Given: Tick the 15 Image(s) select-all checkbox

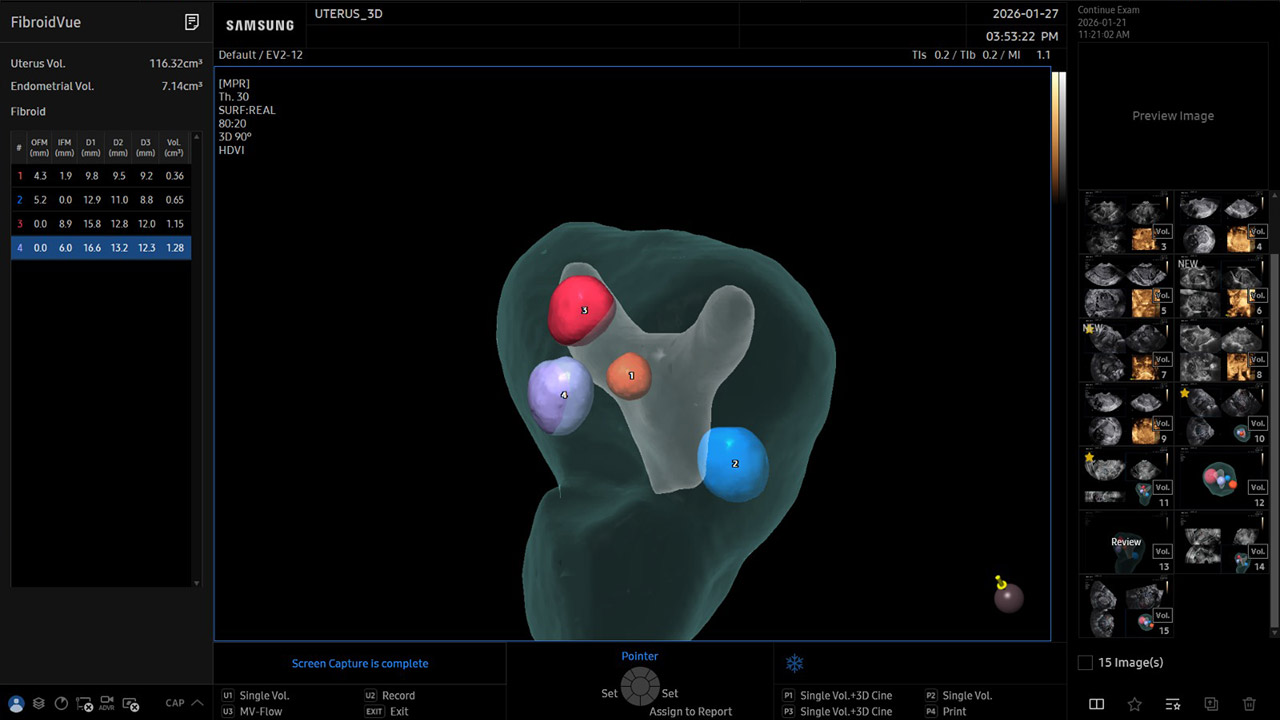Looking at the screenshot, I should click(x=1085, y=662).
